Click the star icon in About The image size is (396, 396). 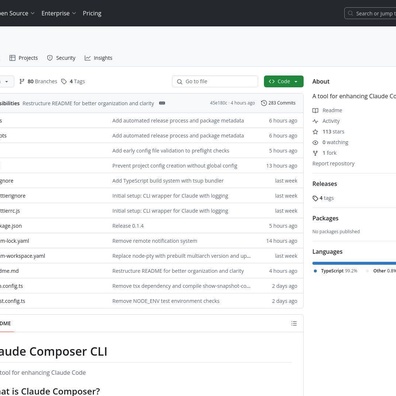[x=315, y=132]
